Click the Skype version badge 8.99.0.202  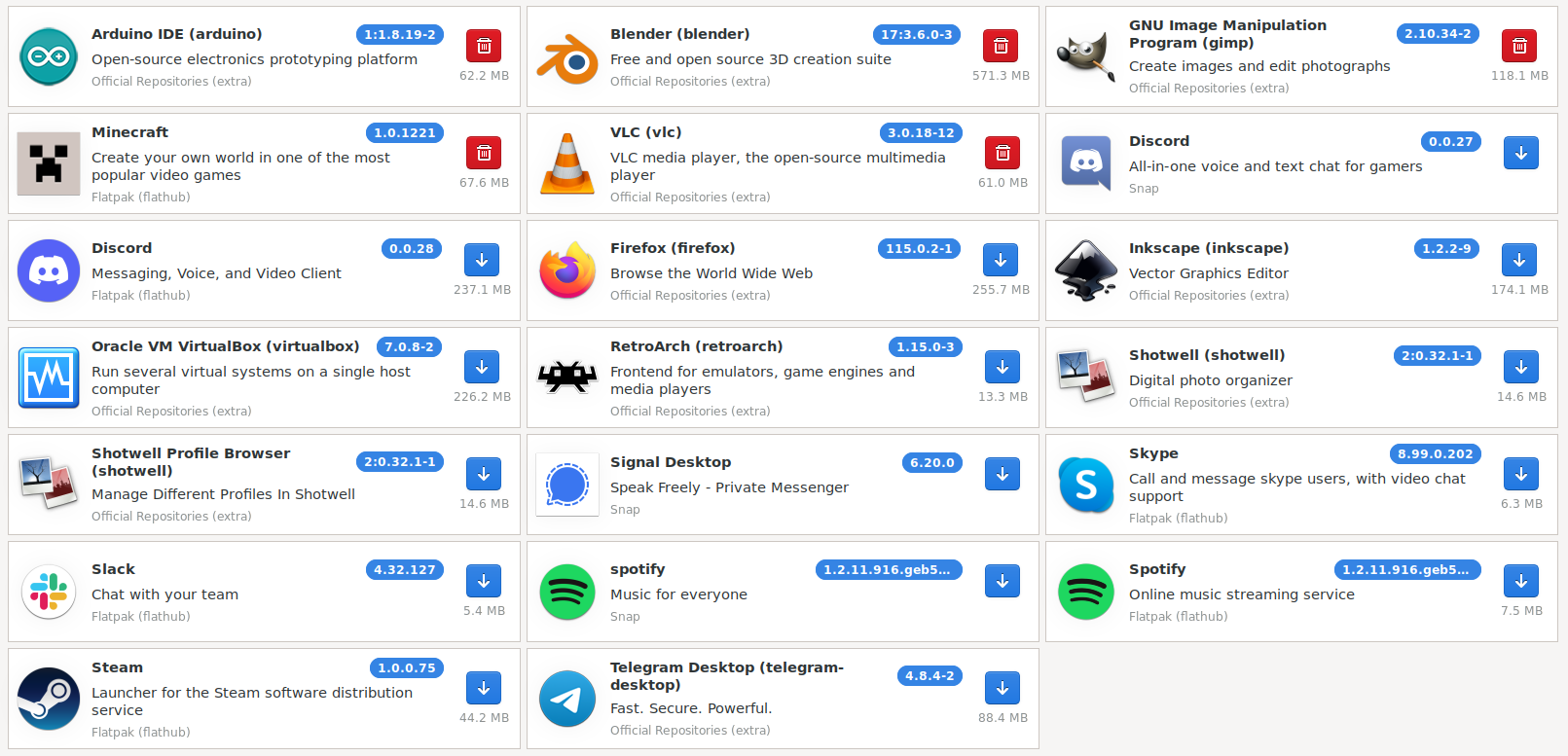[1436, 454]
